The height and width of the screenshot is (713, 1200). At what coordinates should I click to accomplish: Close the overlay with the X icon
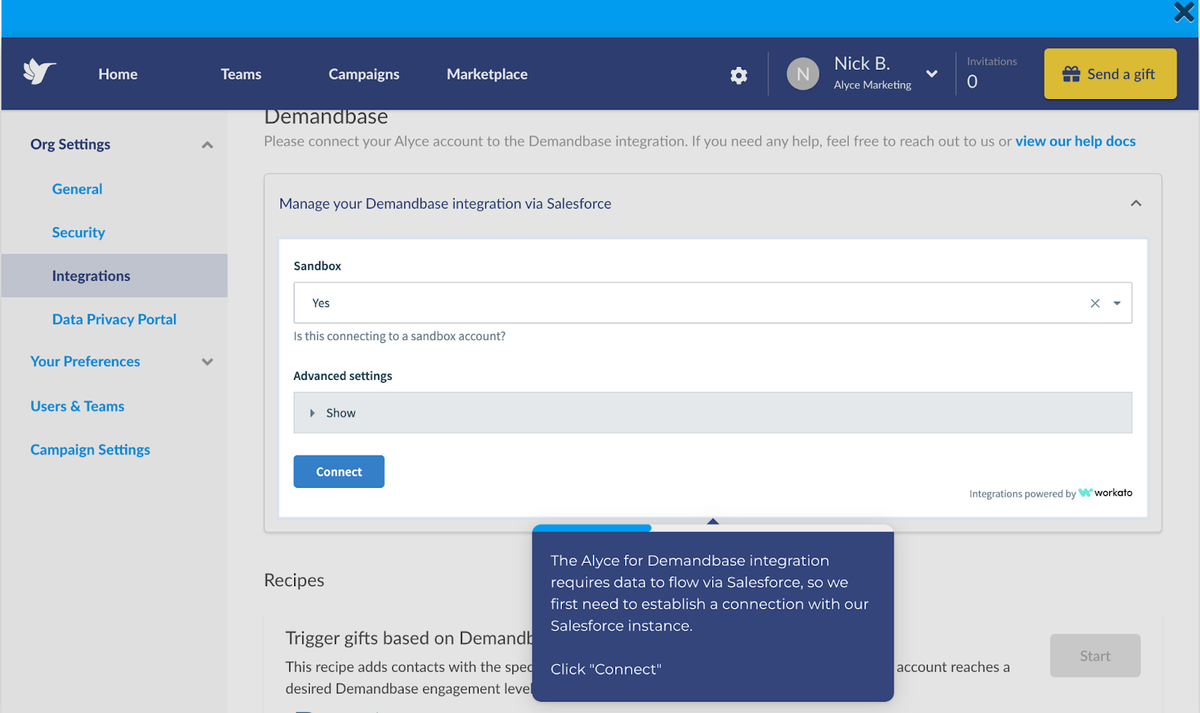pyautogui.click(x=1185, y=12)
